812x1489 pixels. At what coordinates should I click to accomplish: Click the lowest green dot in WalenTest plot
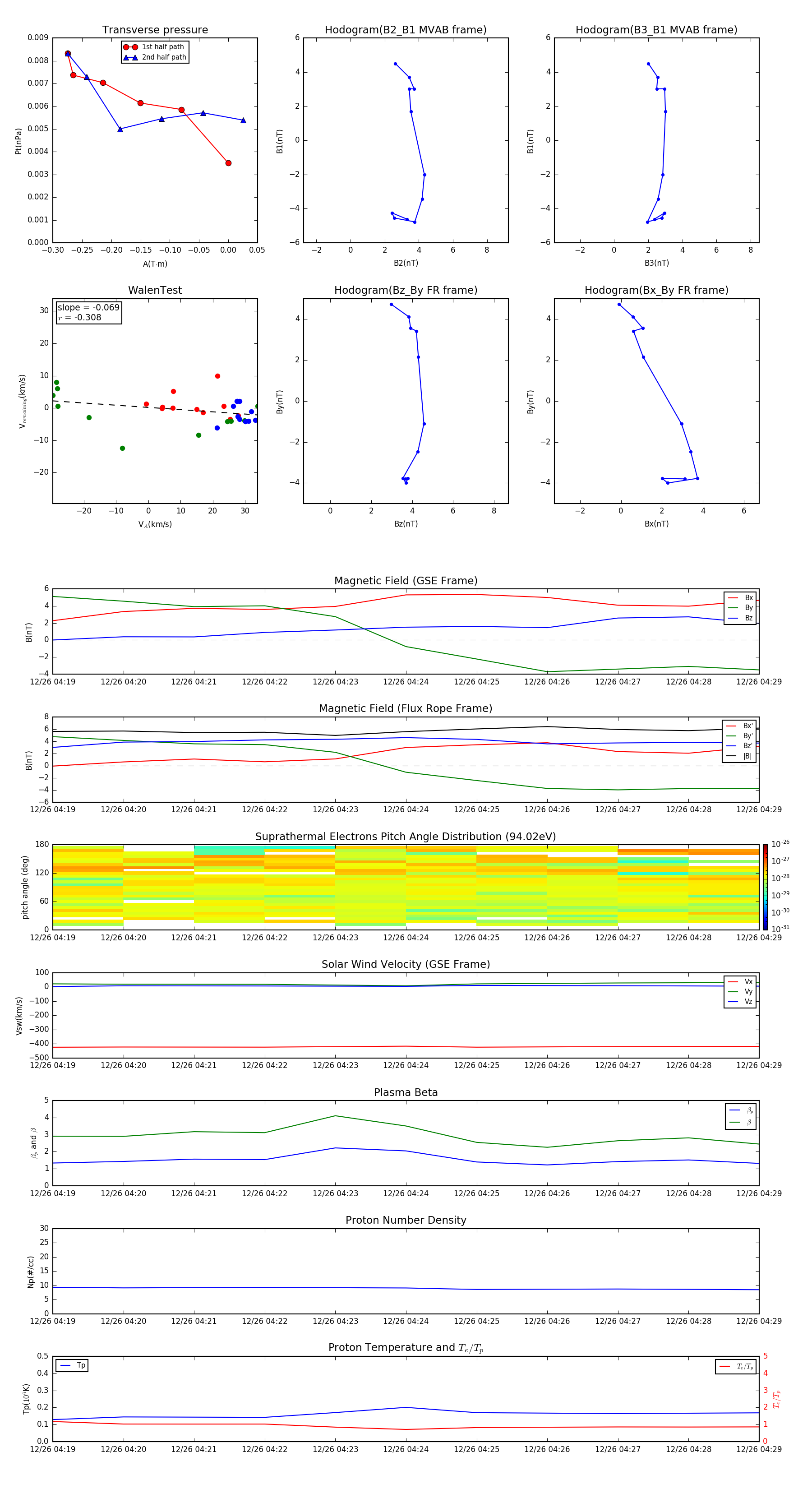point(122,448)
